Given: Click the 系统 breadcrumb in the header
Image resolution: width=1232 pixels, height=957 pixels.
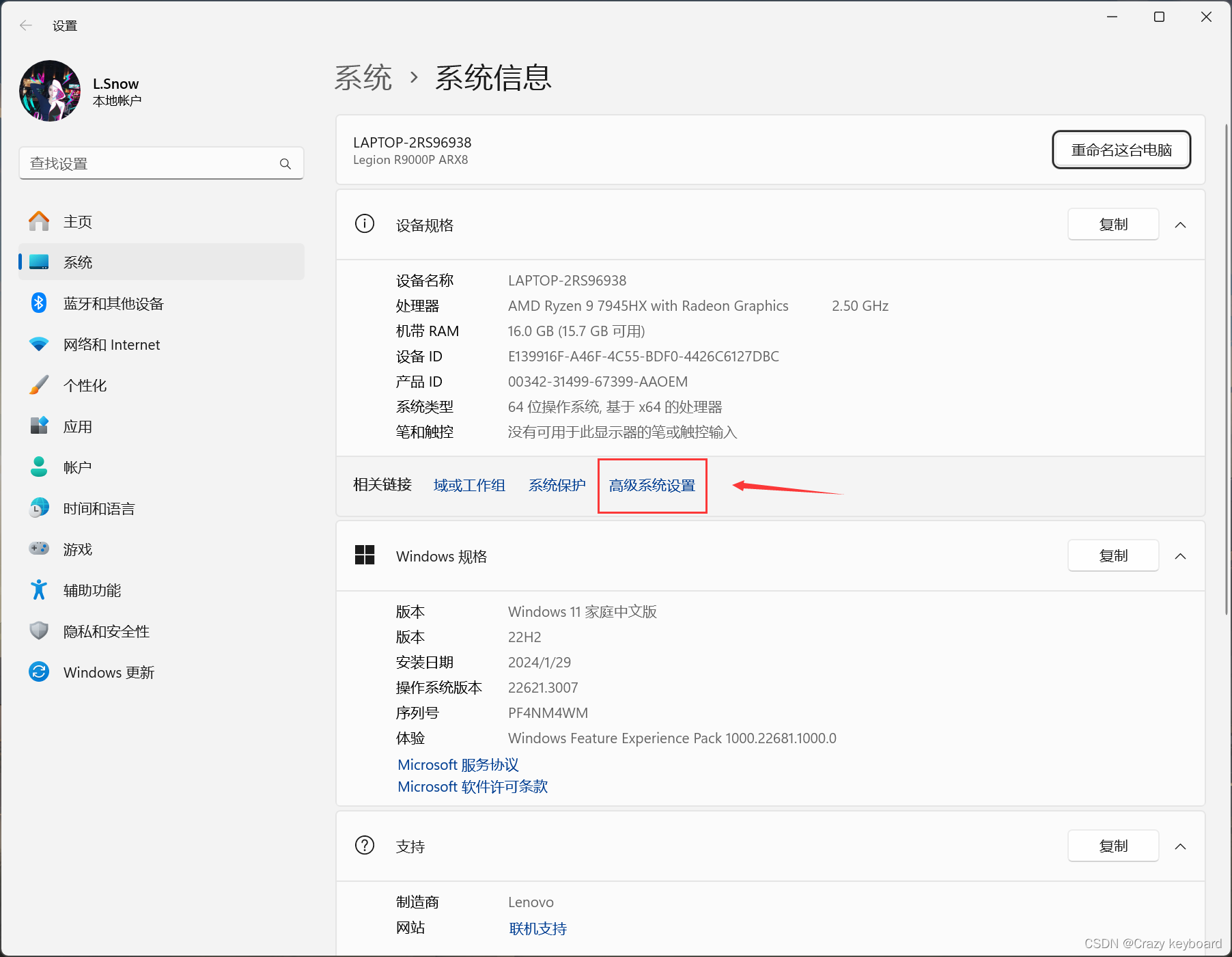Looking at the screenshot, I should 363,78.
